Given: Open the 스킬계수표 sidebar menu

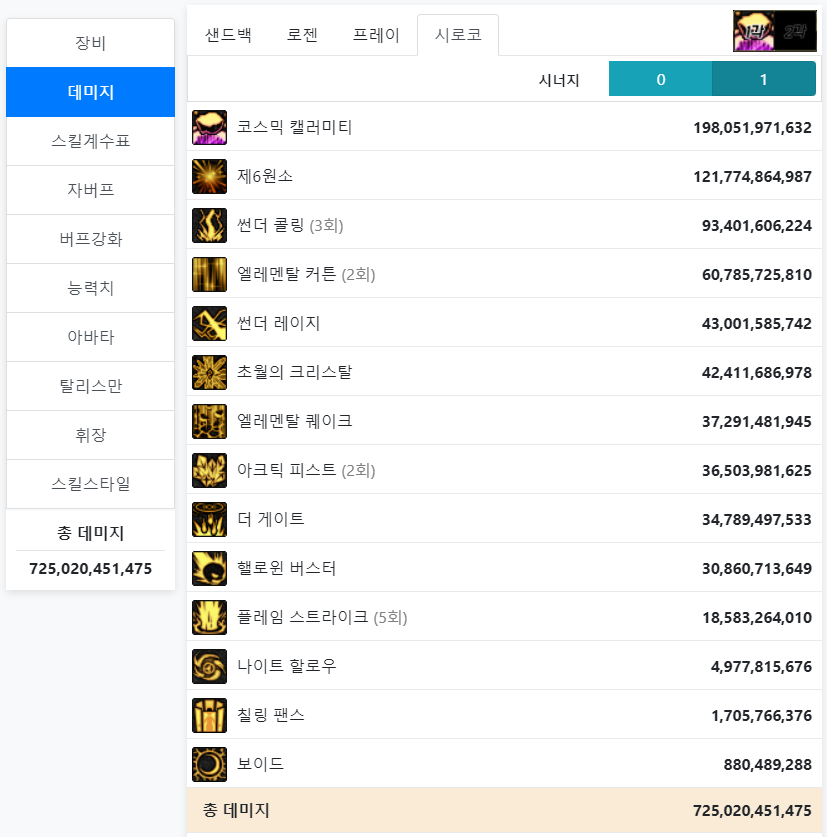Looking at the screenshot, I should tap(90, 141).
